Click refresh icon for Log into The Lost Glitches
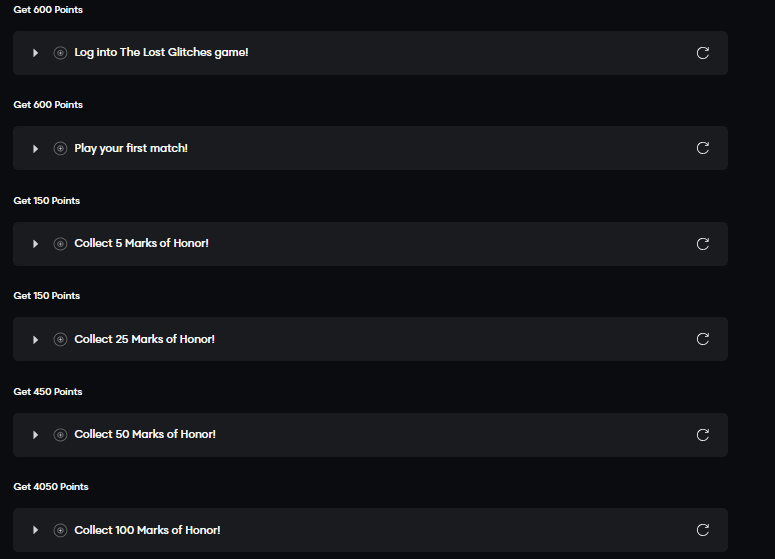This screenshot has height=559, width=775. pos(702,53)
